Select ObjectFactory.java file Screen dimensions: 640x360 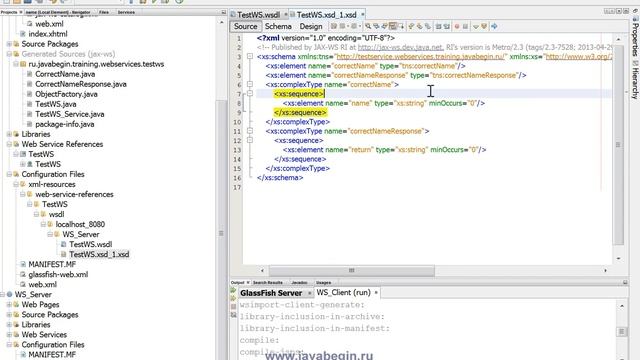coord(67,94)
